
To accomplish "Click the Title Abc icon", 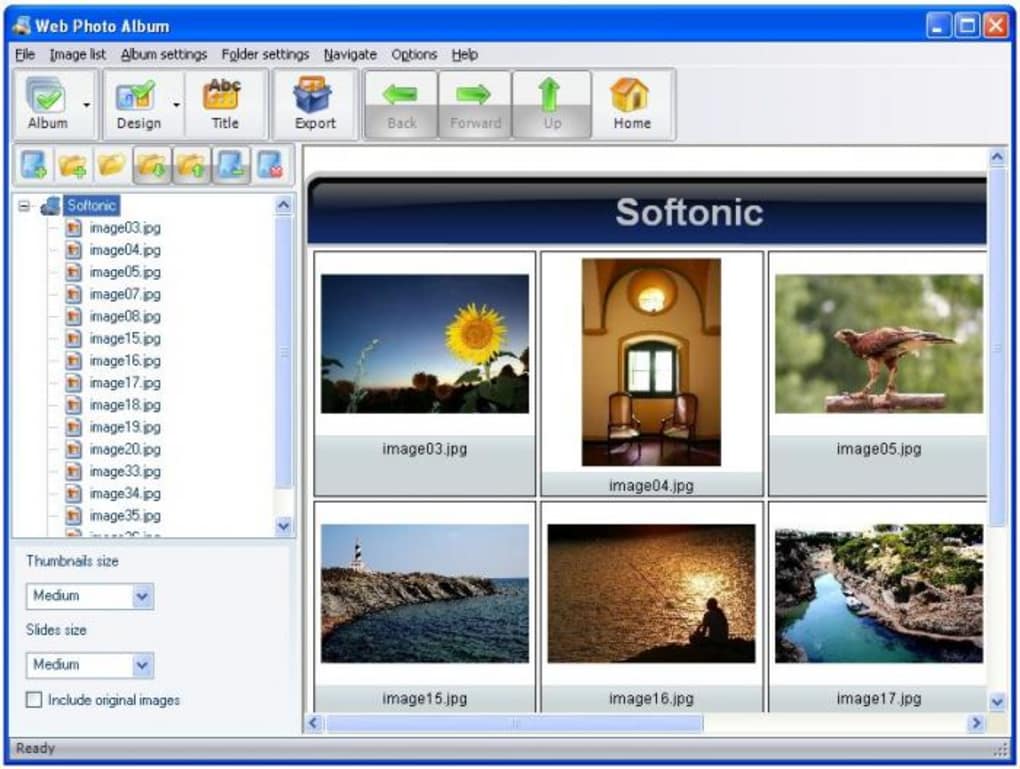I will click(224, 94).
